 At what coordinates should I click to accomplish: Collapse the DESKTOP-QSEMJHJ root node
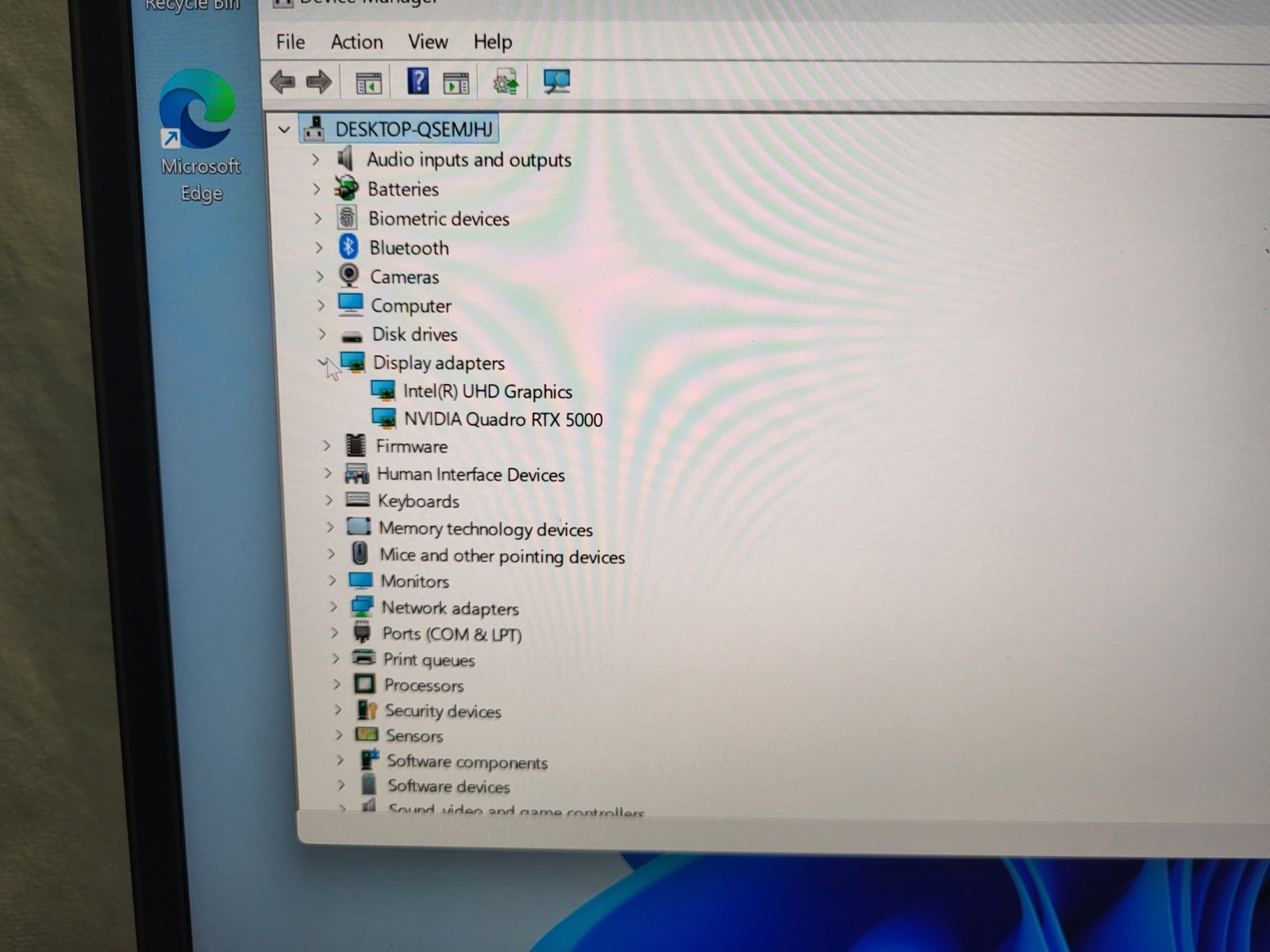click(283, 129)
